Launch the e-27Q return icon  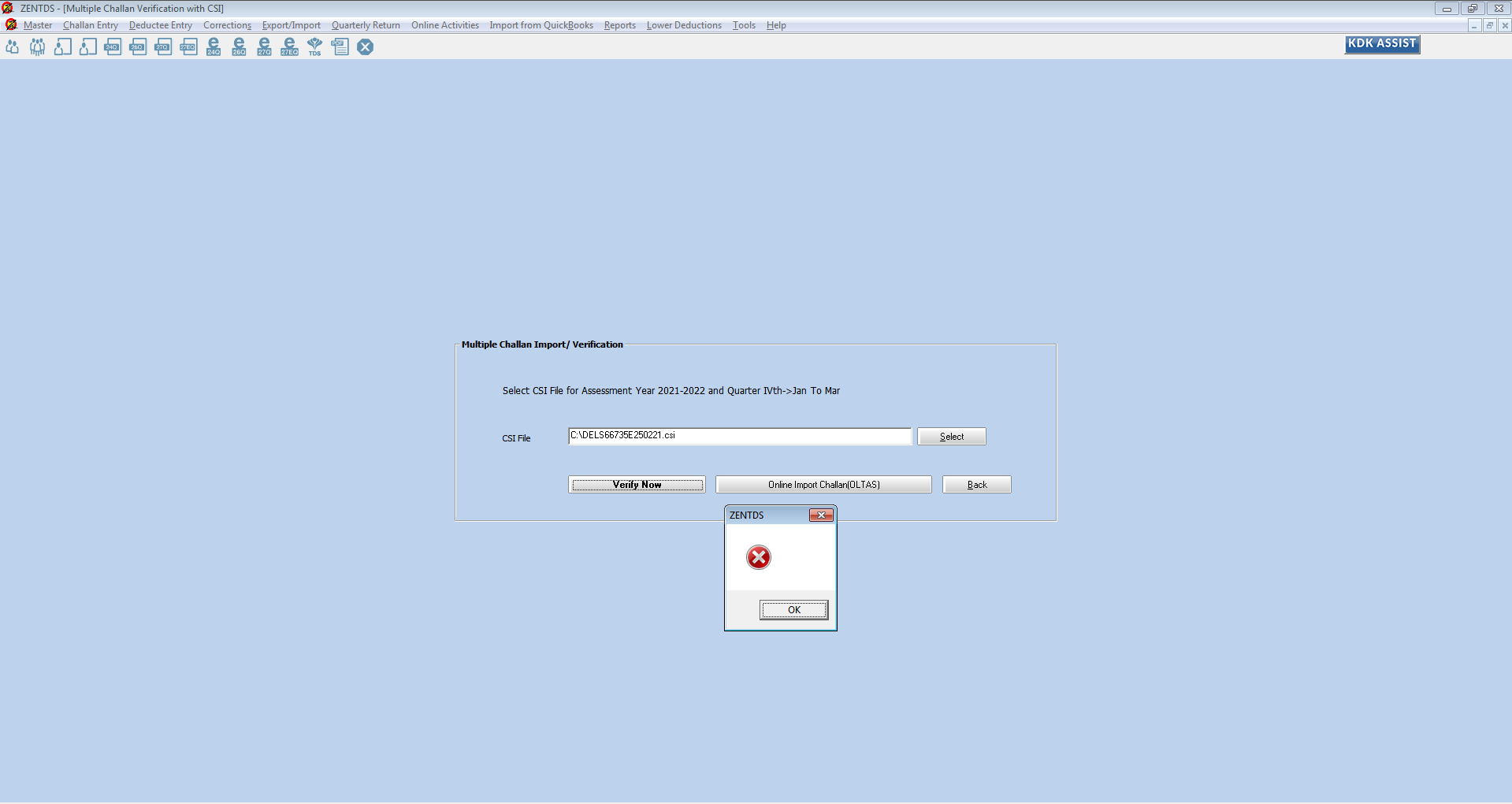(264, 47)
